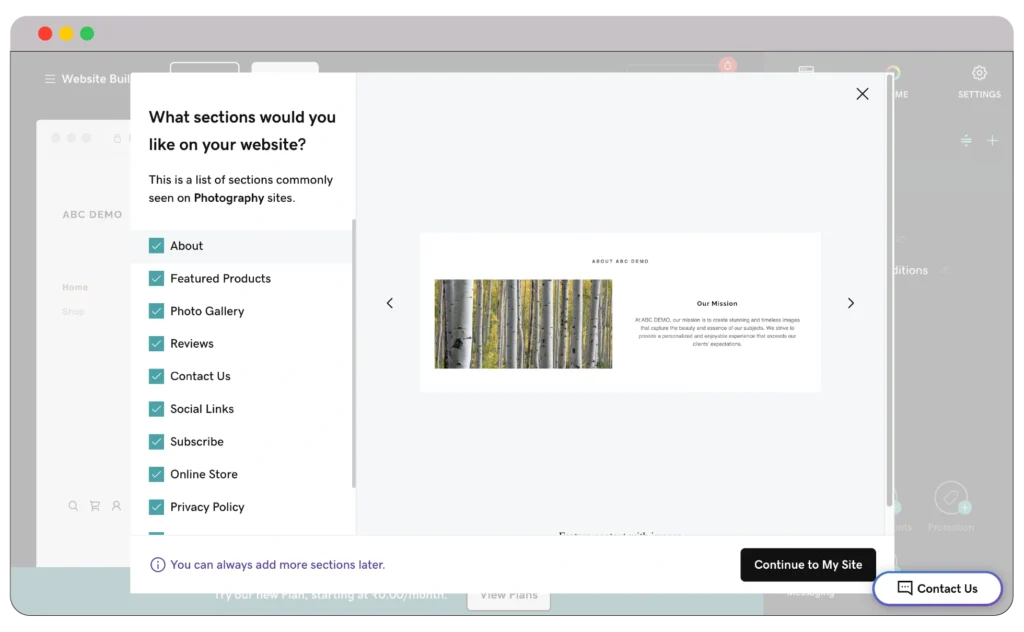The height and width of the screenshot is (632, 1024).
Task: Click the About section preview thumbnail
Action: pos(620,310)
